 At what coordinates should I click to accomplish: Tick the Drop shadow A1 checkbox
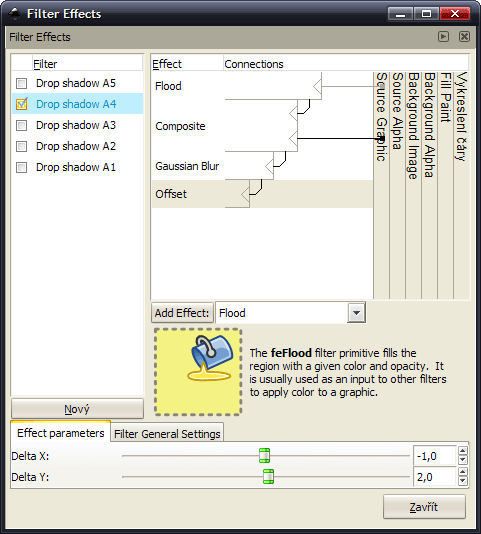coord(21,167)
